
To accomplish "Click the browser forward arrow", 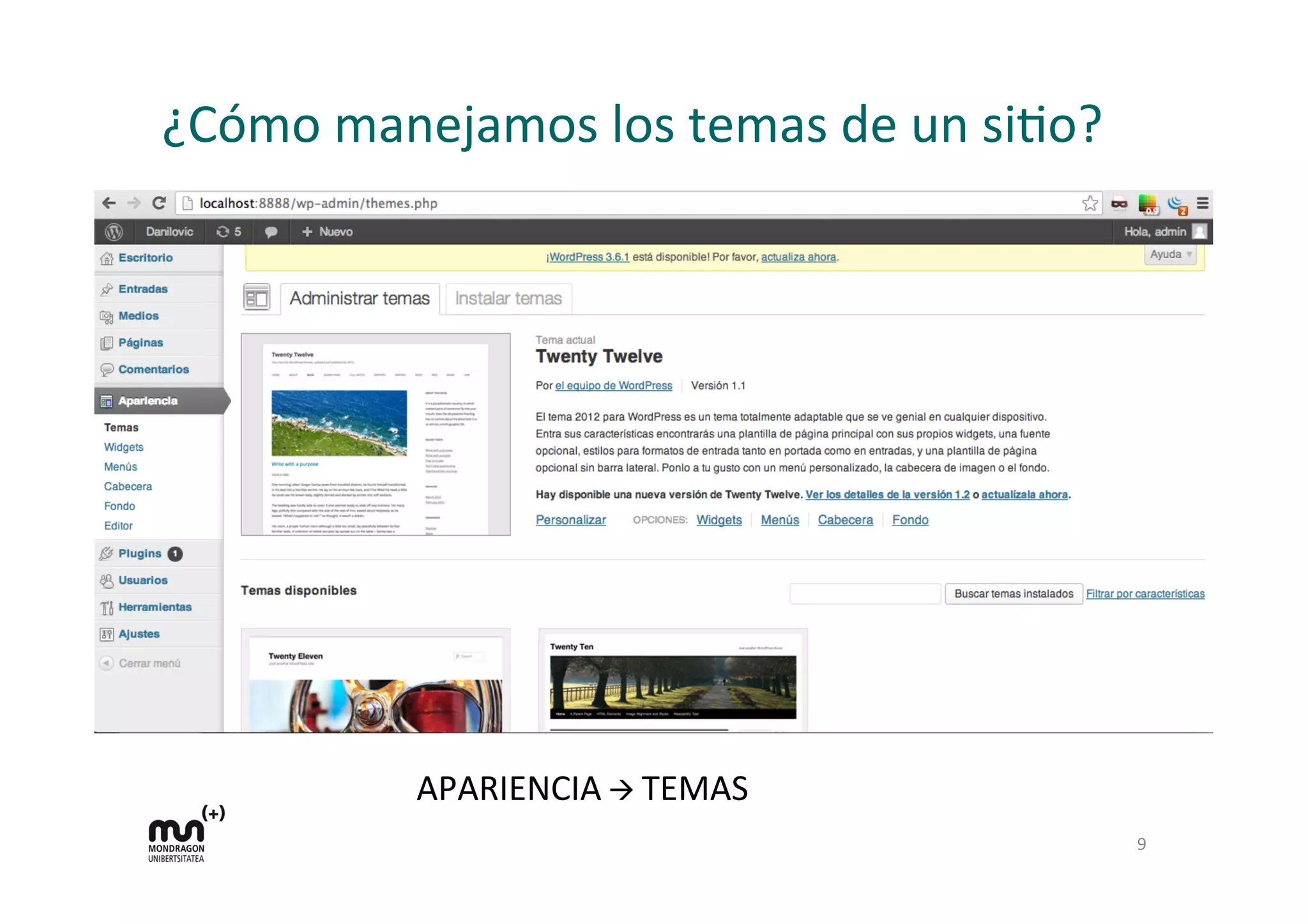I will (133, 203).
